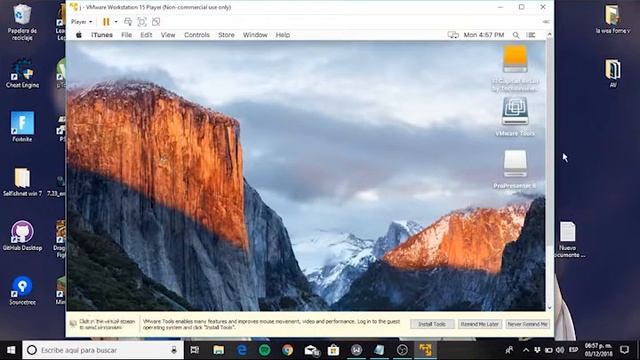Click the scroll down arrow in VMware window
This screenshot has height=360, width=640.
click(x=549, y=308)
